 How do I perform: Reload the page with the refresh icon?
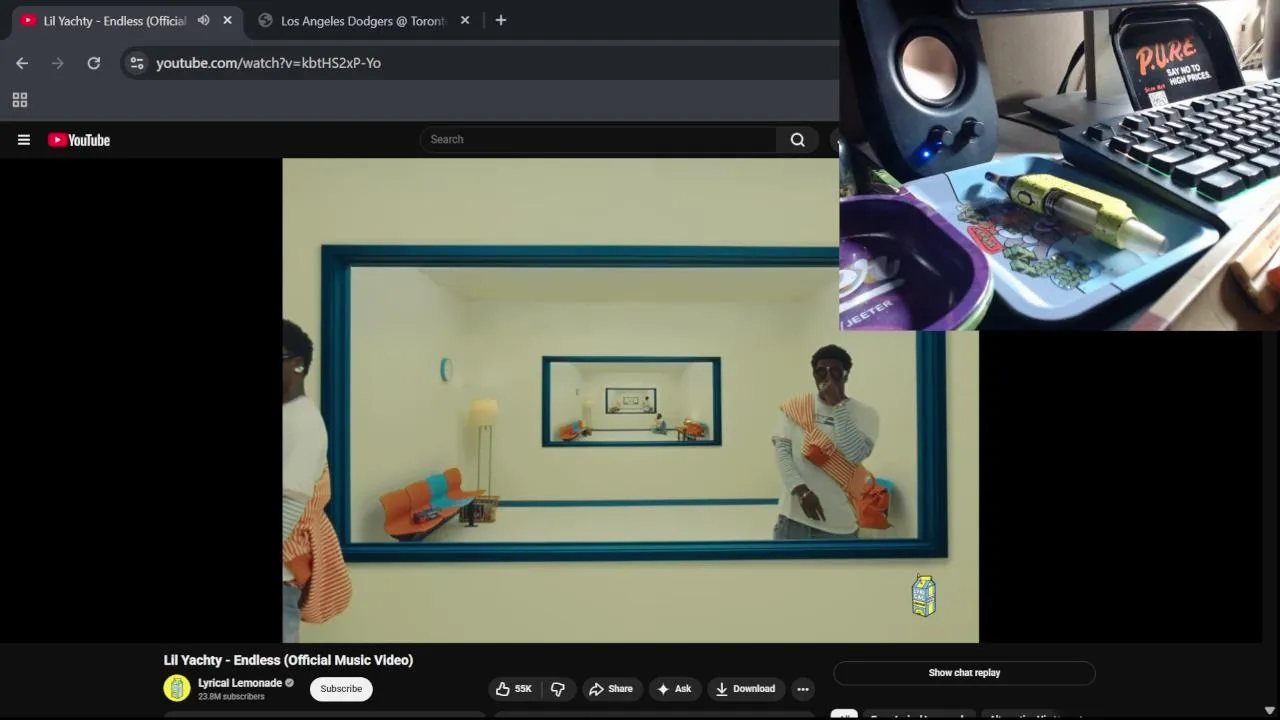click(x=93, y=63)
